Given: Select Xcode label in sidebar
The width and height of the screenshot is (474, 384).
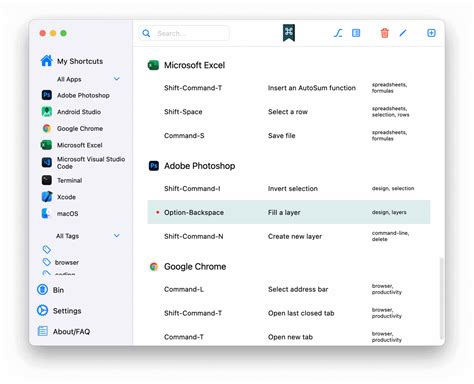Looking at the screenshot, I should (66, 197).
